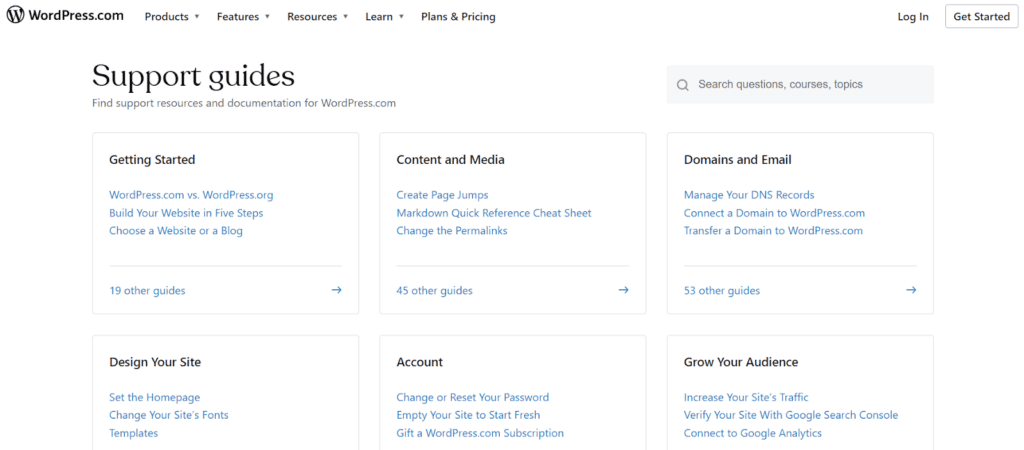Click the arrow in Getting Started card

pos(336,290)
